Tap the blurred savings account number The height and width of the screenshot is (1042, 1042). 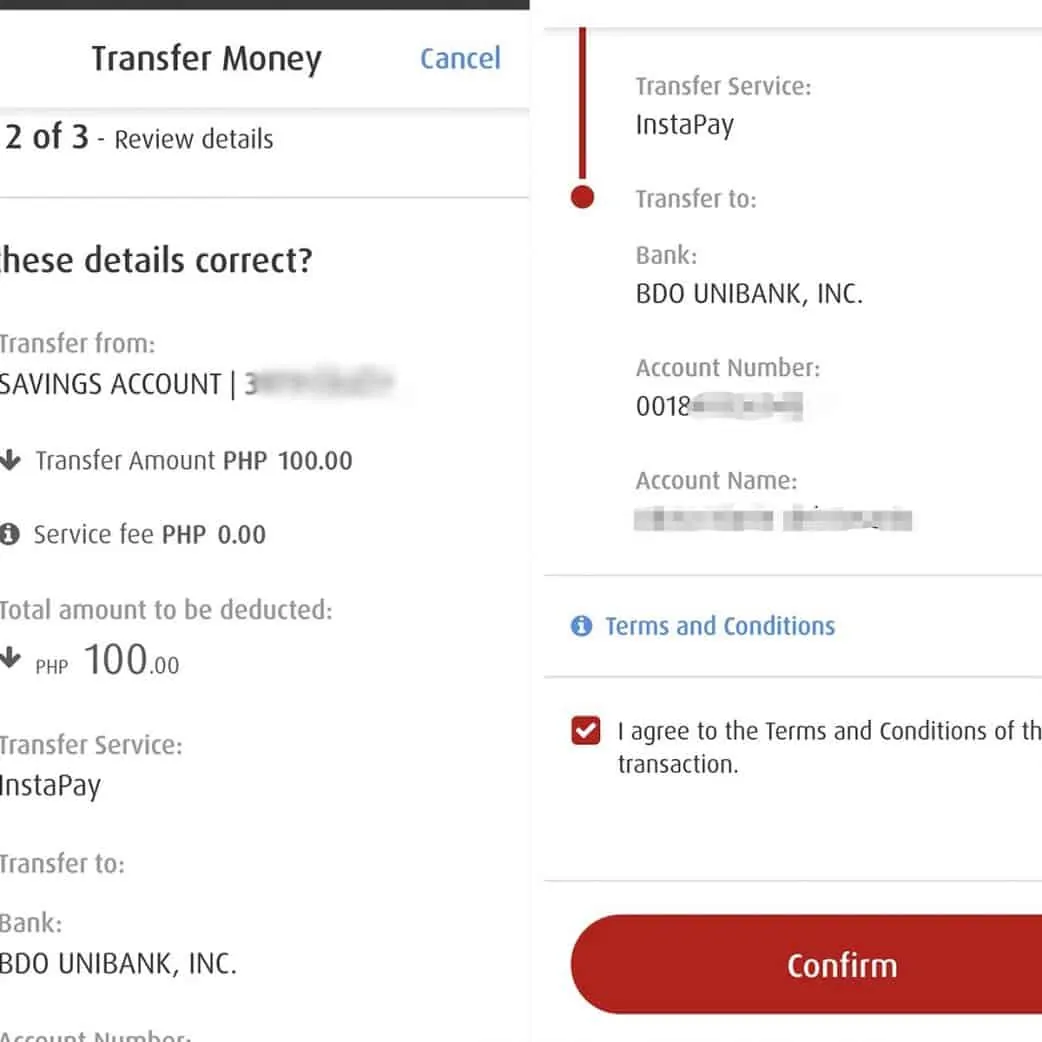320,384
